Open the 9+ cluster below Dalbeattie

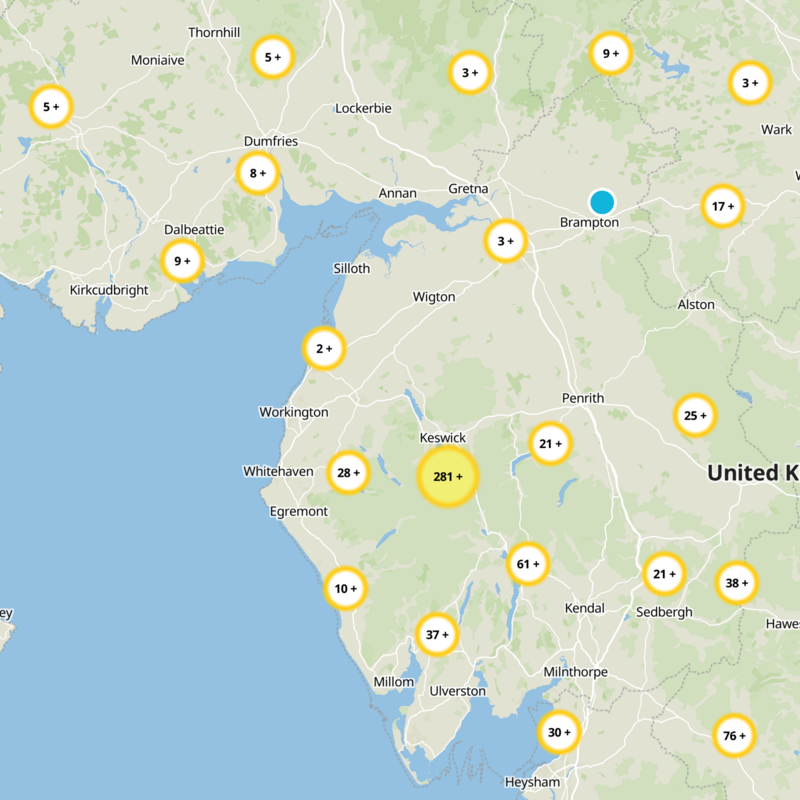click(182, 262)
